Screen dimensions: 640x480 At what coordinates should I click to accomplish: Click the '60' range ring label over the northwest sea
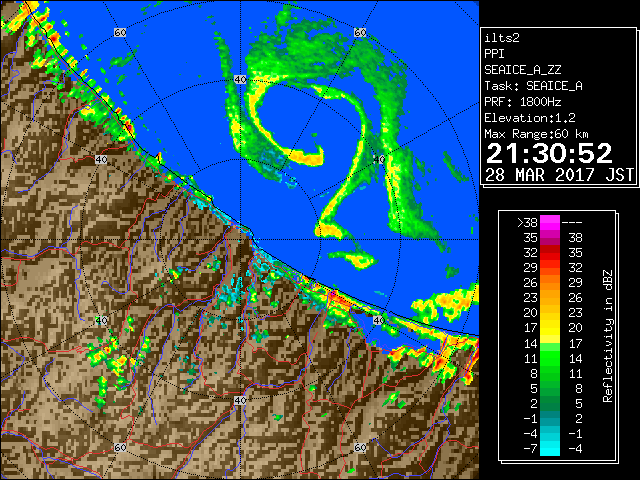point(120,32)
